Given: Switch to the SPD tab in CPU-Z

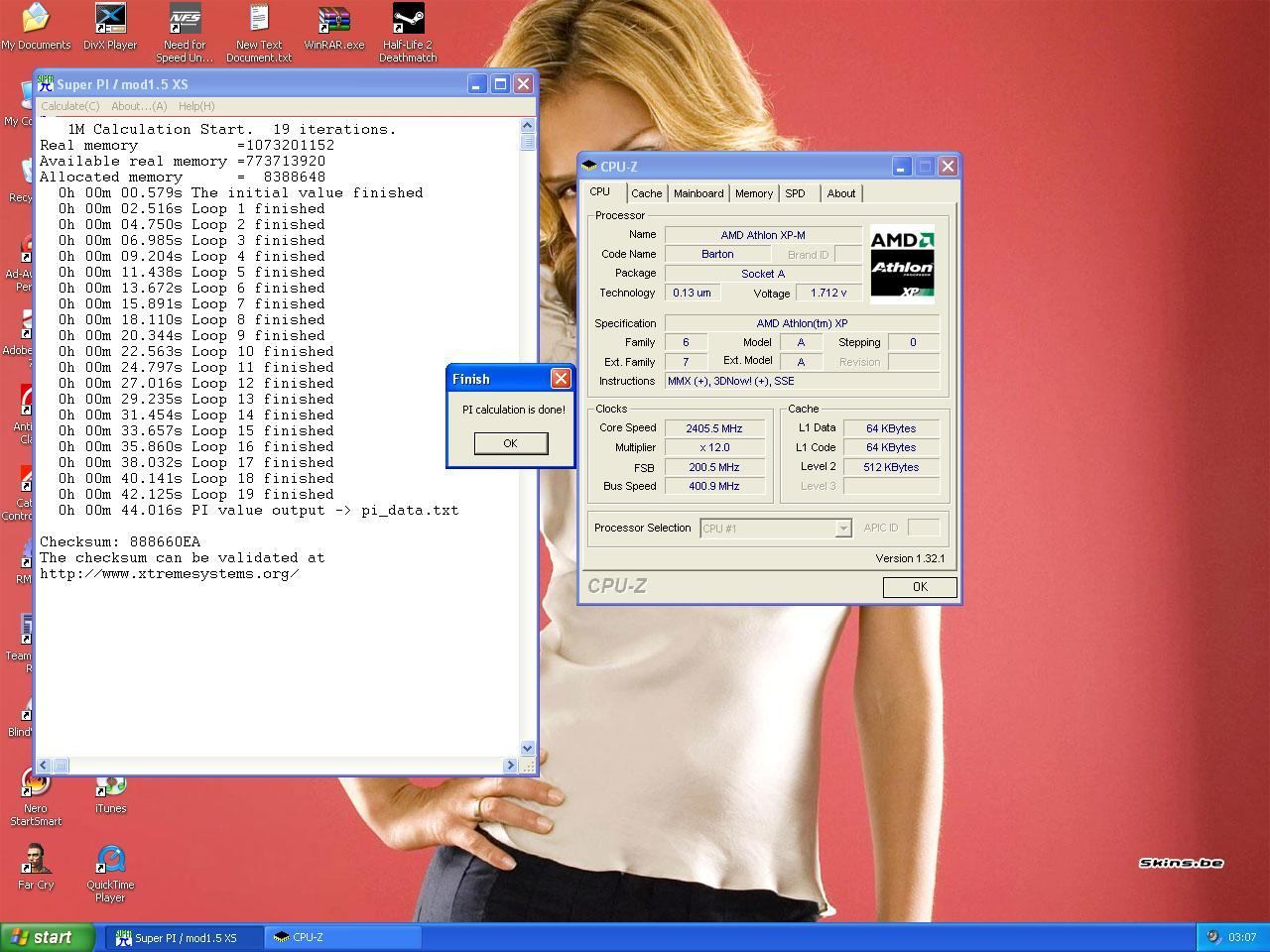Looking at the screenshot, I should (796, 193).
